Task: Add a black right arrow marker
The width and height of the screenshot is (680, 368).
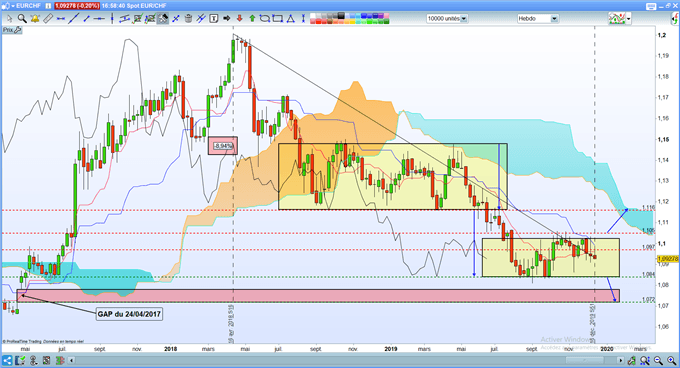Action: coord(226,19)
